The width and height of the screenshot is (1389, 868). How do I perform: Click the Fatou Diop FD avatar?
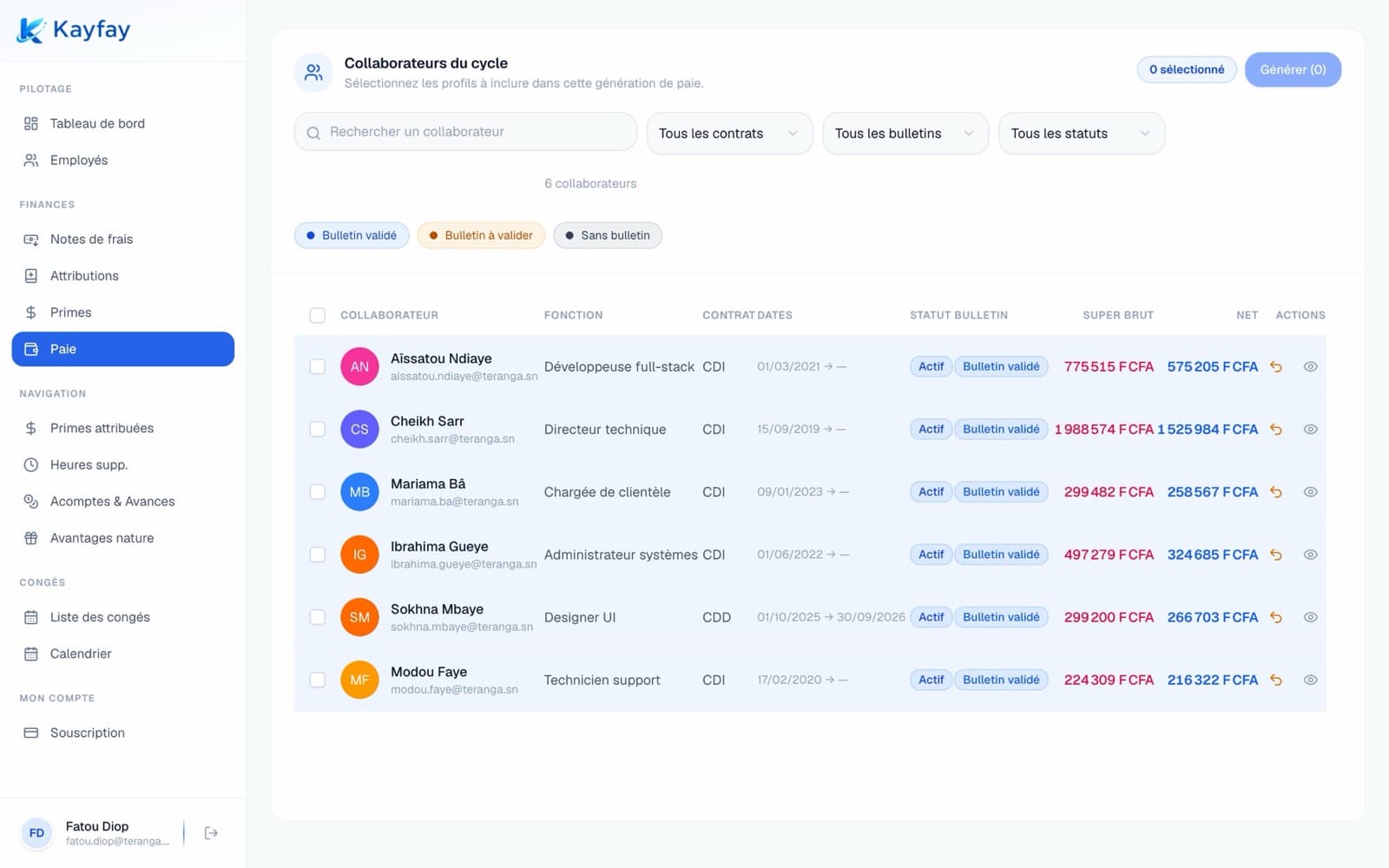[36, 833]
